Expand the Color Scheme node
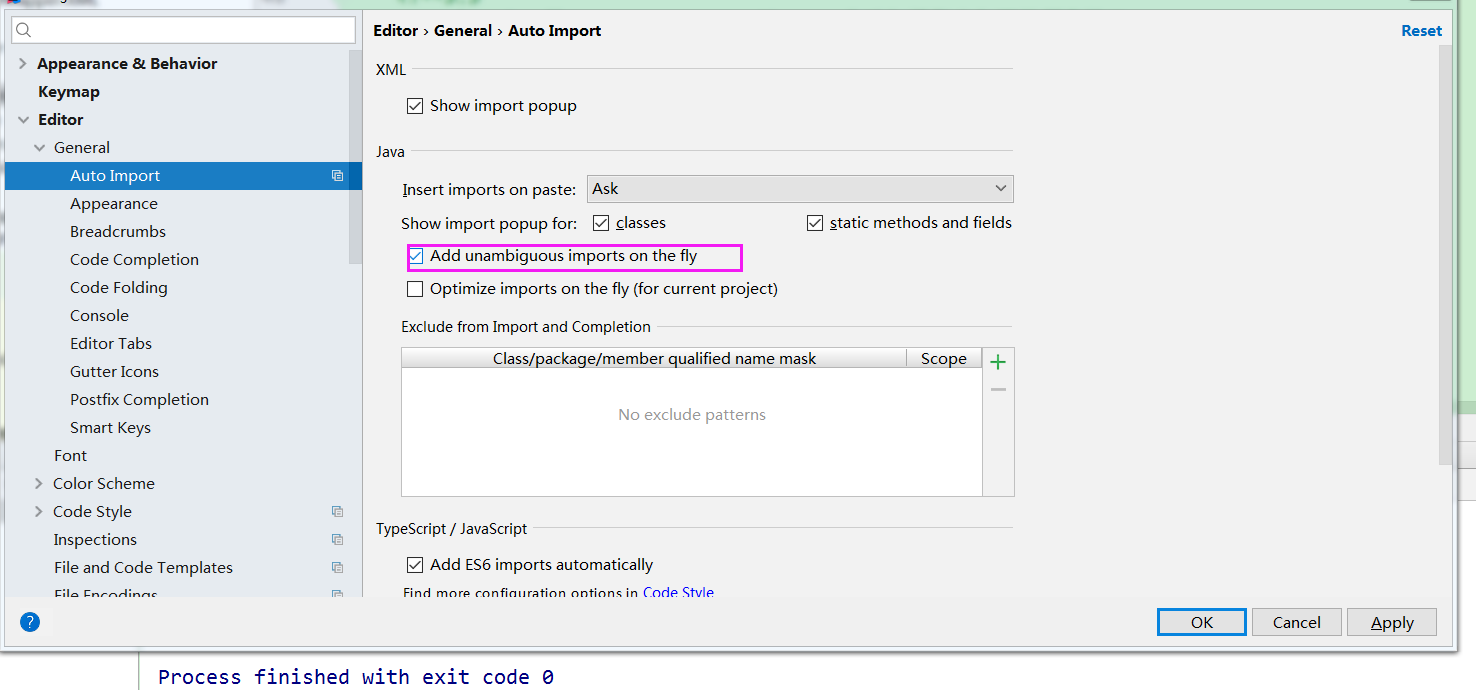Viewport: 1476px width, 690px height. (x=39, y=484)
